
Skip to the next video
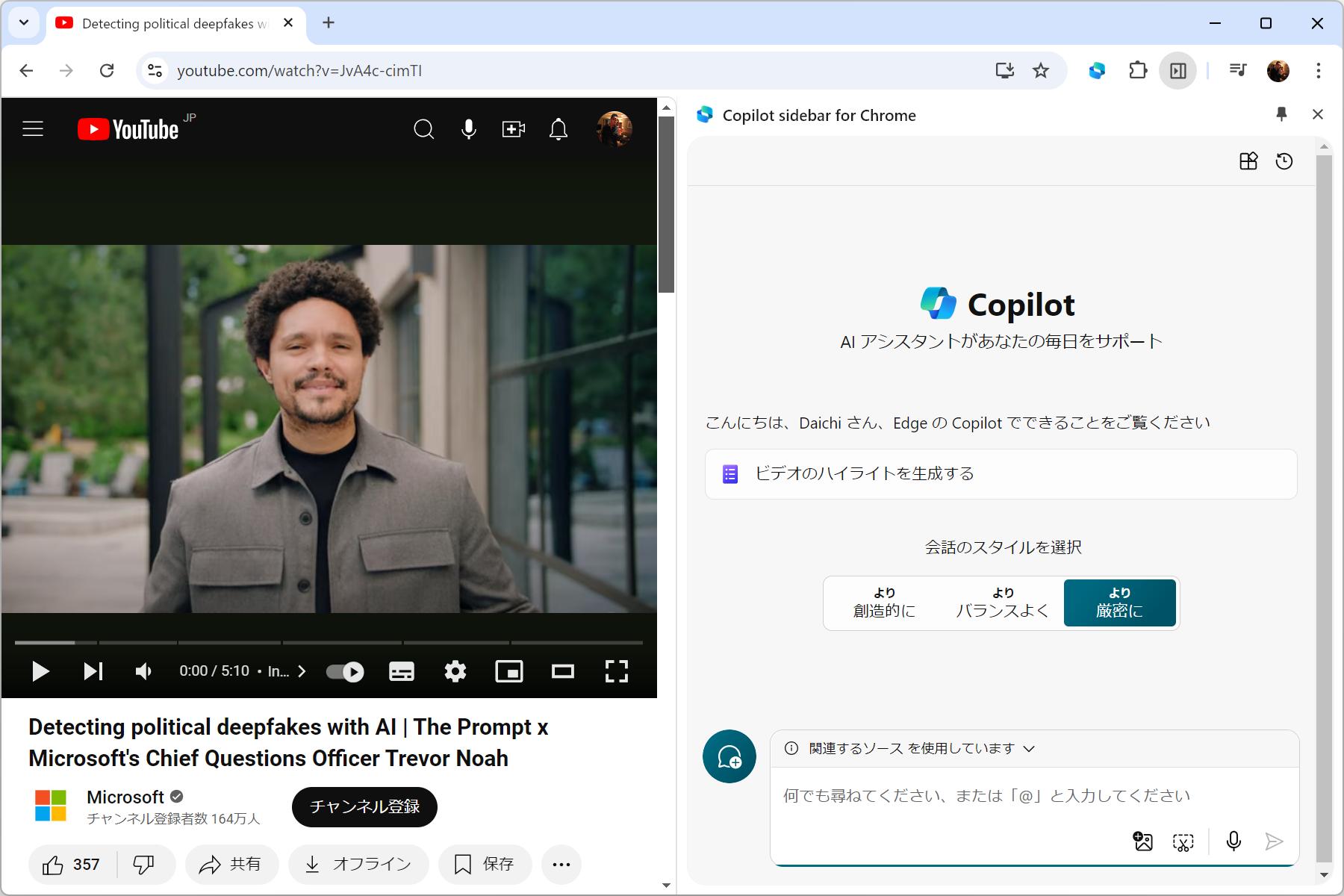tap(93, 671)
